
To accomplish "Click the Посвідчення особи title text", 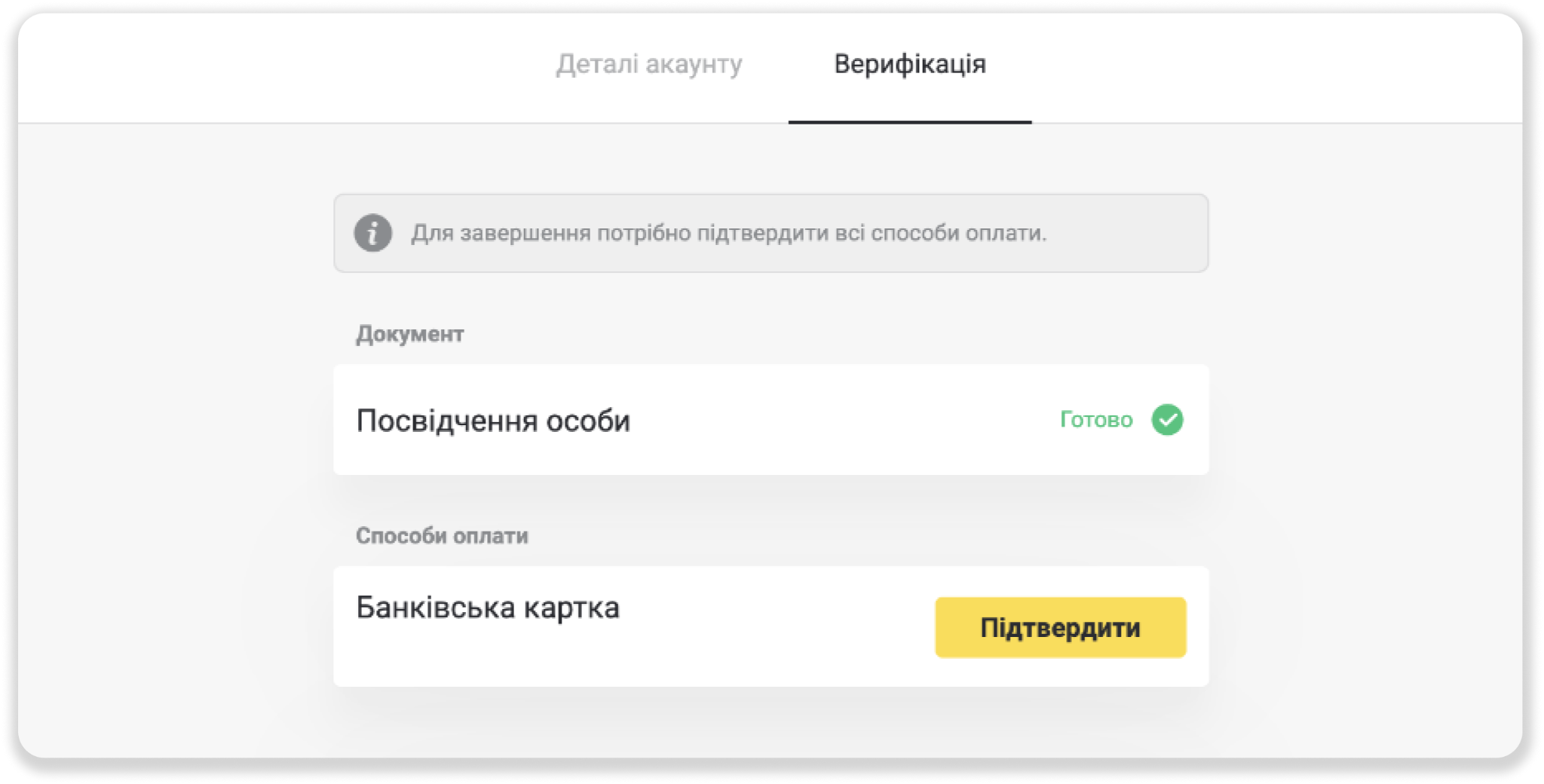I will pyautogui.click(x=494, y=420).
